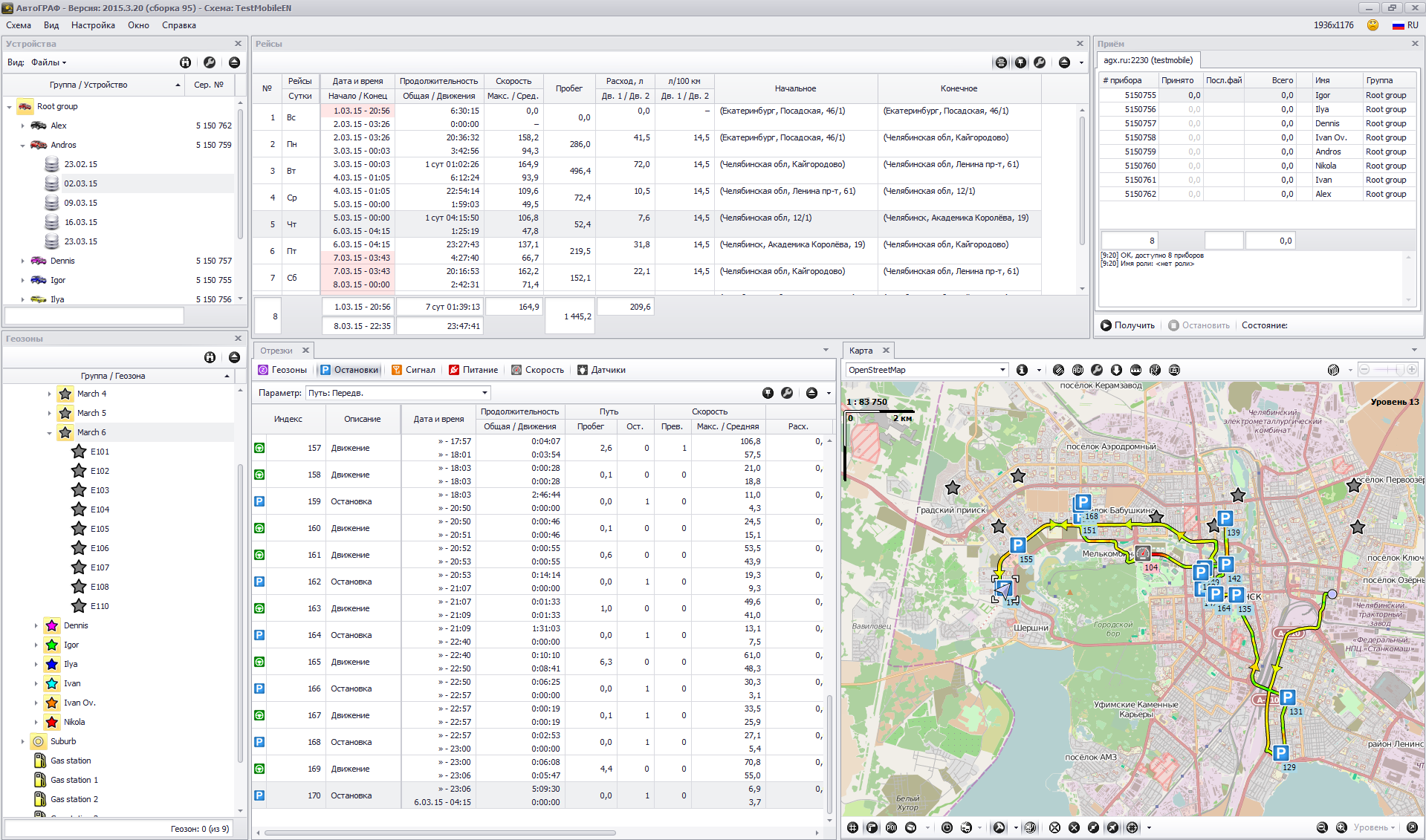This screenshot has width=1426, height=840.
Task: Open the Справка menu
Action: [179, 25]
